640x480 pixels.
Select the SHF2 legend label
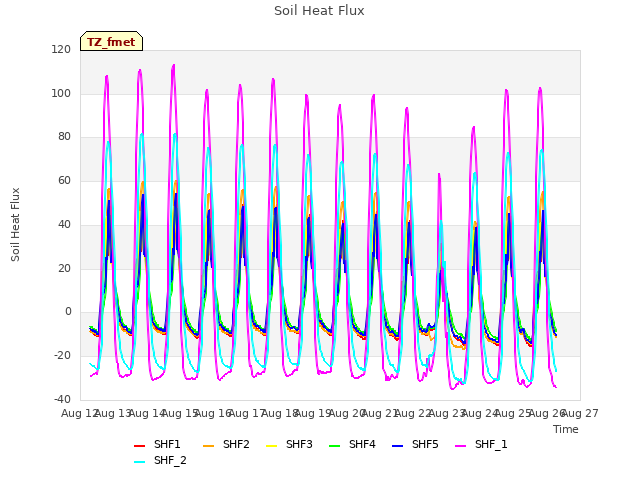coord(236,444)
